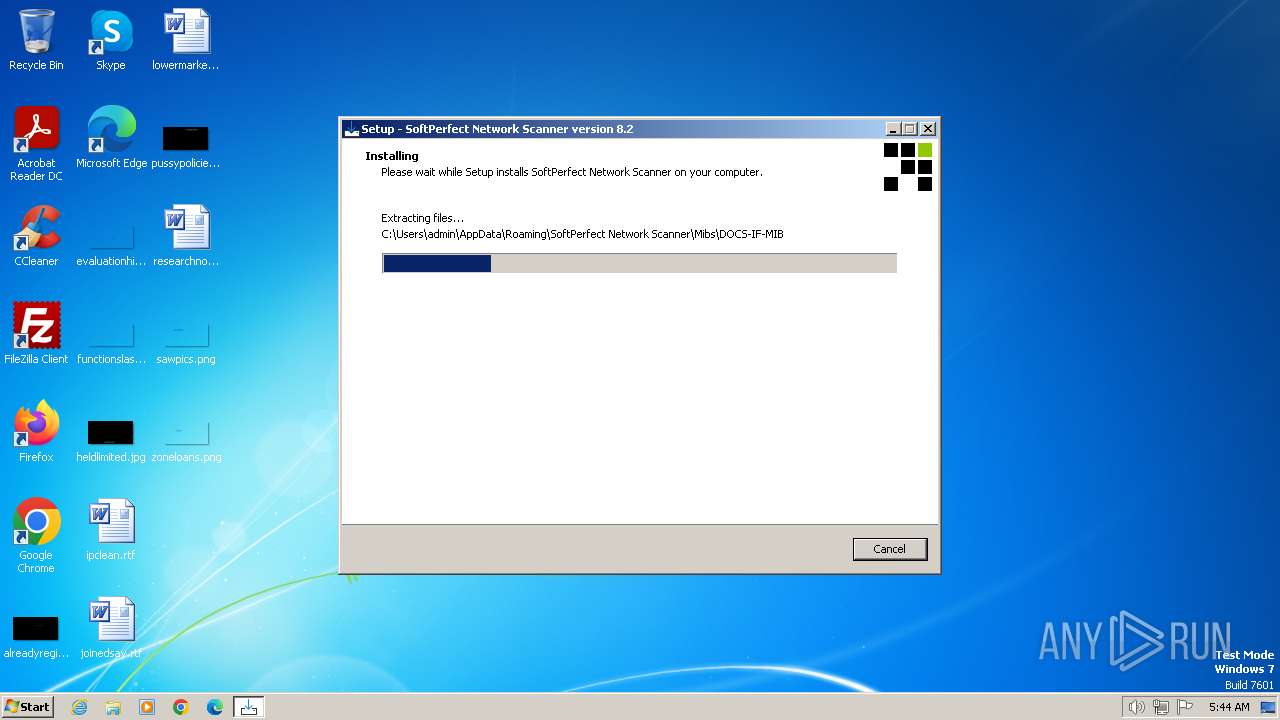Image resolution: width=1280 pixels, height=720 pixels.
Task: Select researchno Word document icon
Action: coord(186,236)
